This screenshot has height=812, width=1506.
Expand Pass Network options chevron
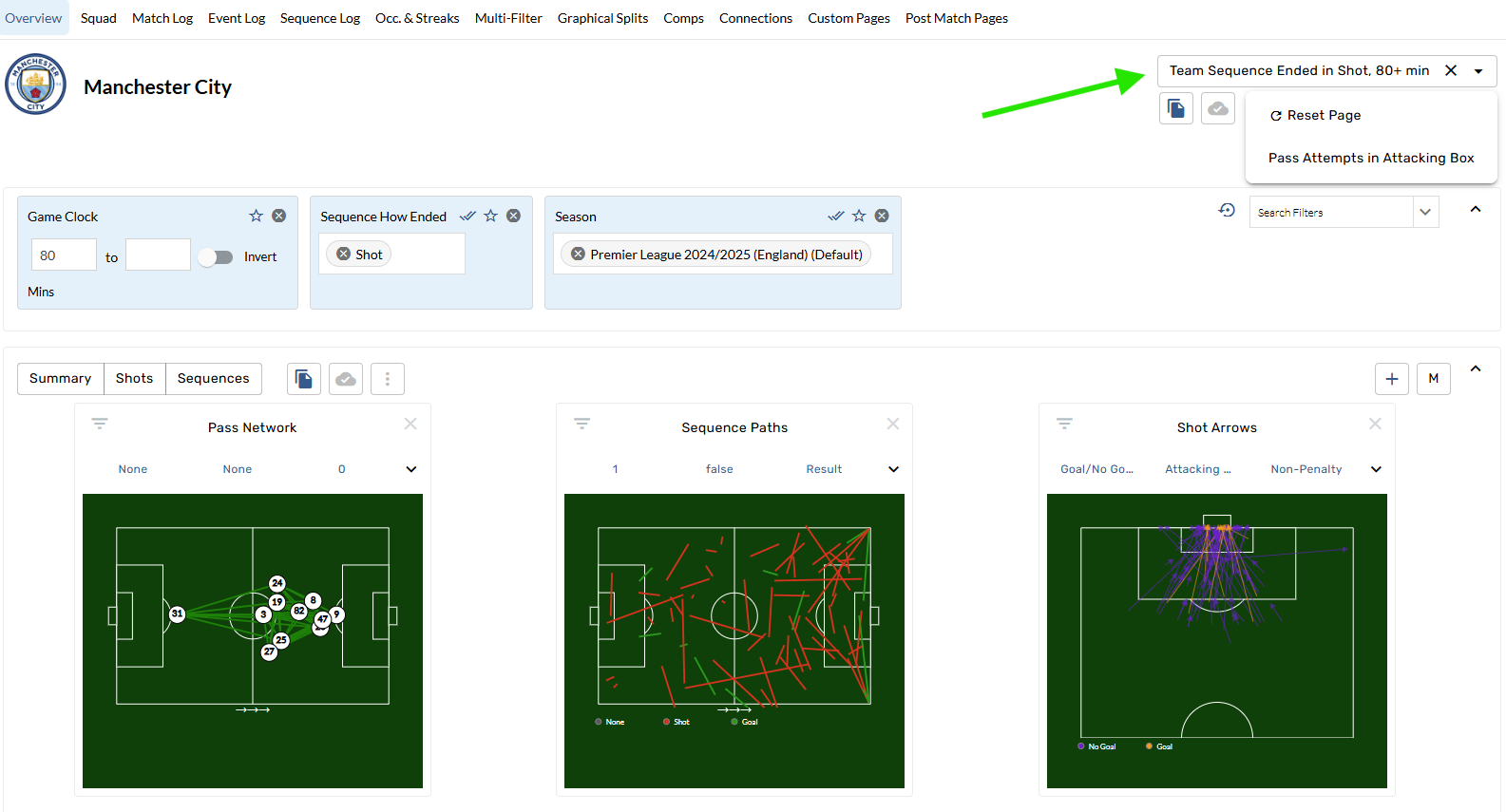tap(411, 469)
